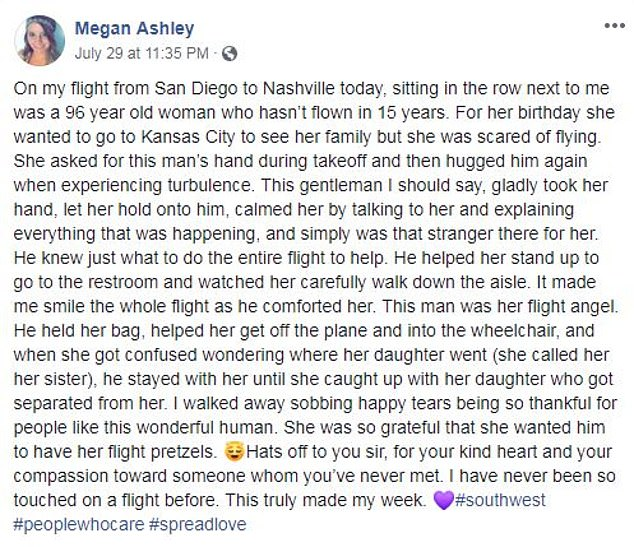Open the #peoplewhocare hashtag
This screenshot has height=547, width=634.
pyautogui.click(x=74, y=525)
